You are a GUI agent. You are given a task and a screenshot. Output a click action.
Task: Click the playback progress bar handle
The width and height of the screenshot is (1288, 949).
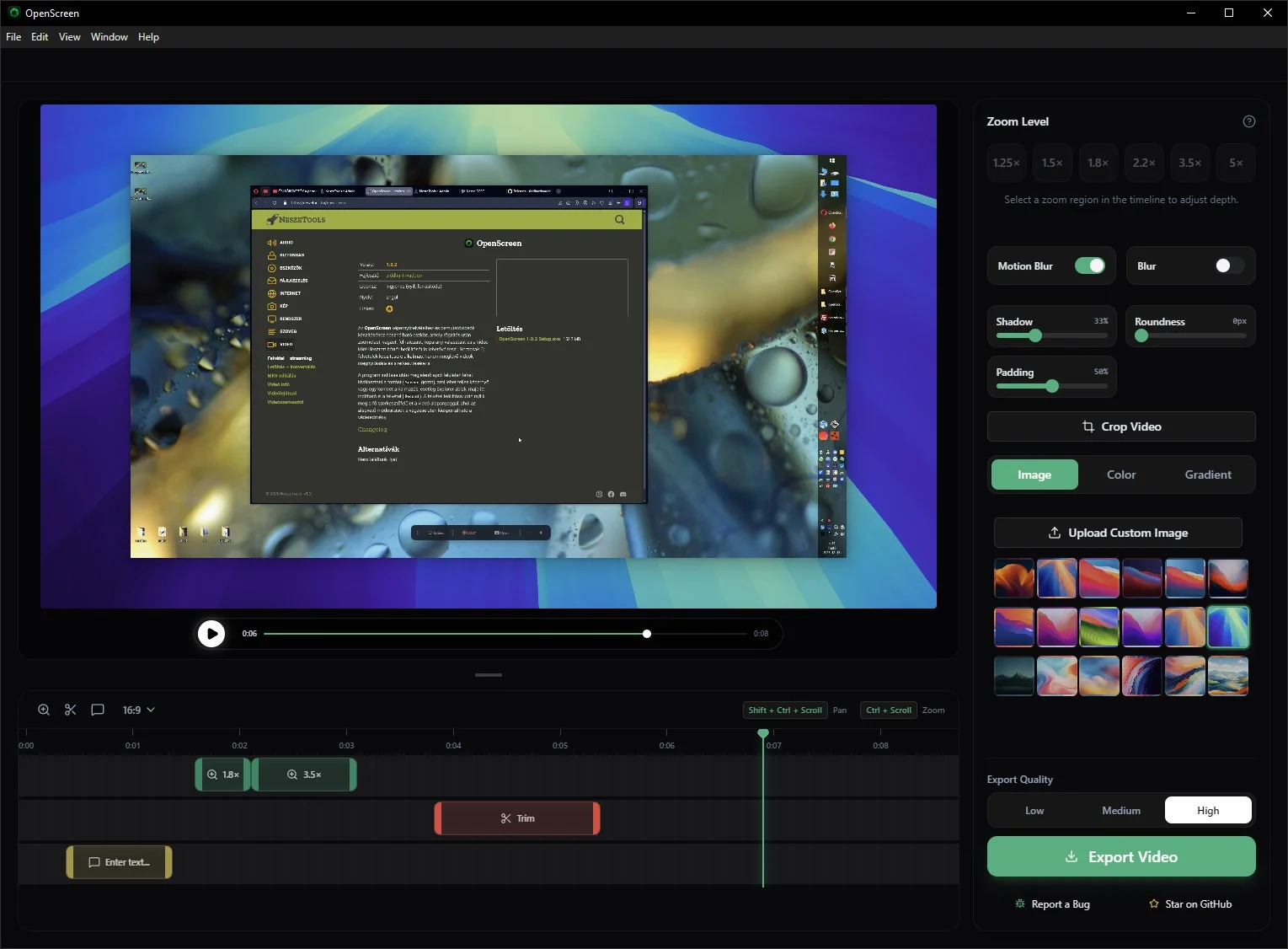tap(647, 633)
